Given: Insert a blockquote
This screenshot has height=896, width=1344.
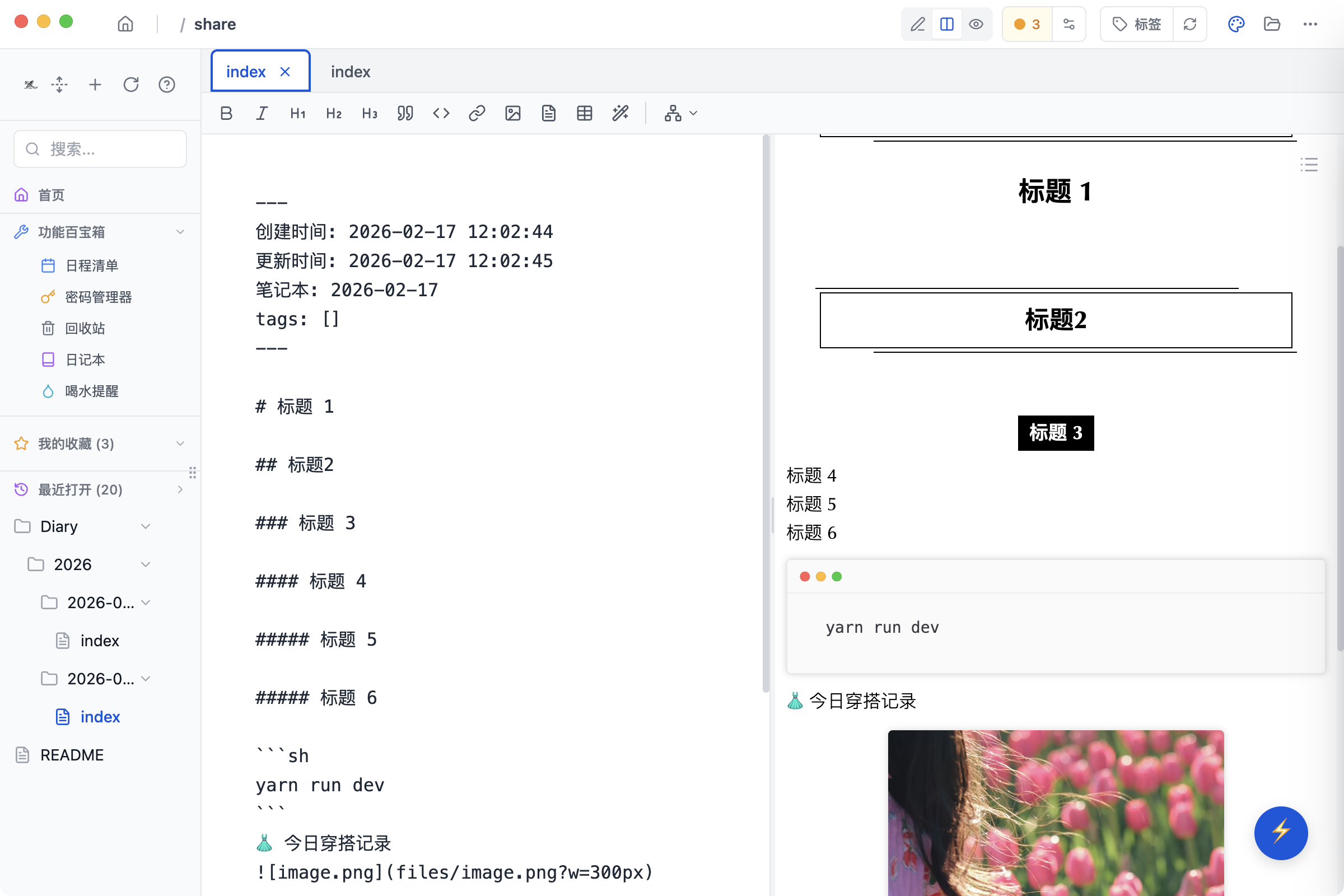Looking at the screenshot, I should (405, 113).
